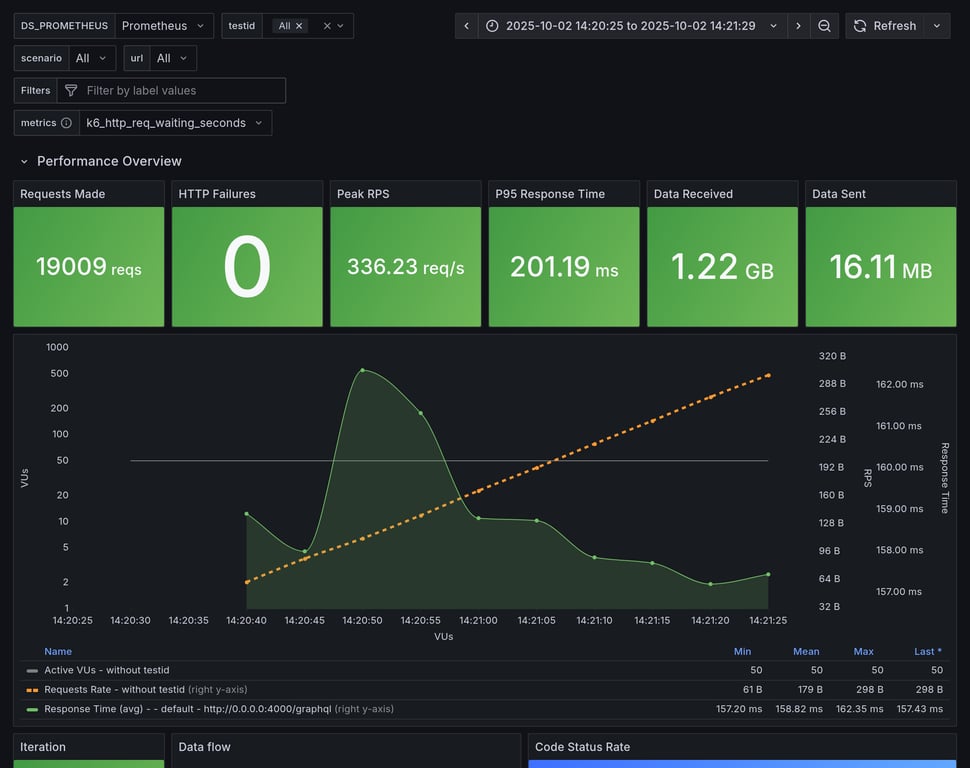The width and height of the screenshot is (970, 768).
Task: Click the Refresh button
Action: [x=884, y=26]
